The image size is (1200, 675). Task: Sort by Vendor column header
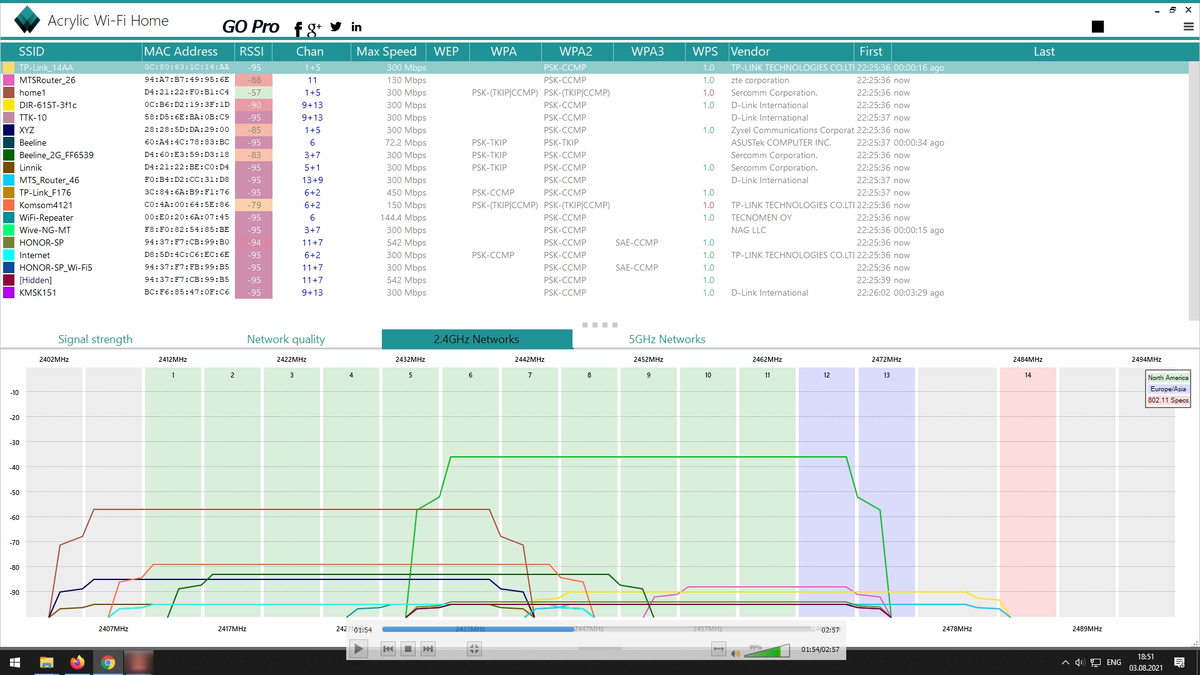tap(790, 51)
